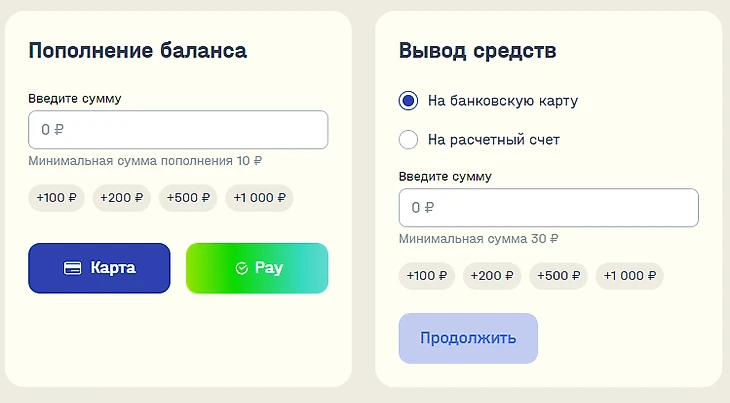Add +500 ₽ to withdrawal amount
The height and width of the screenshot is (403, 730).
(x=559, y=276)
